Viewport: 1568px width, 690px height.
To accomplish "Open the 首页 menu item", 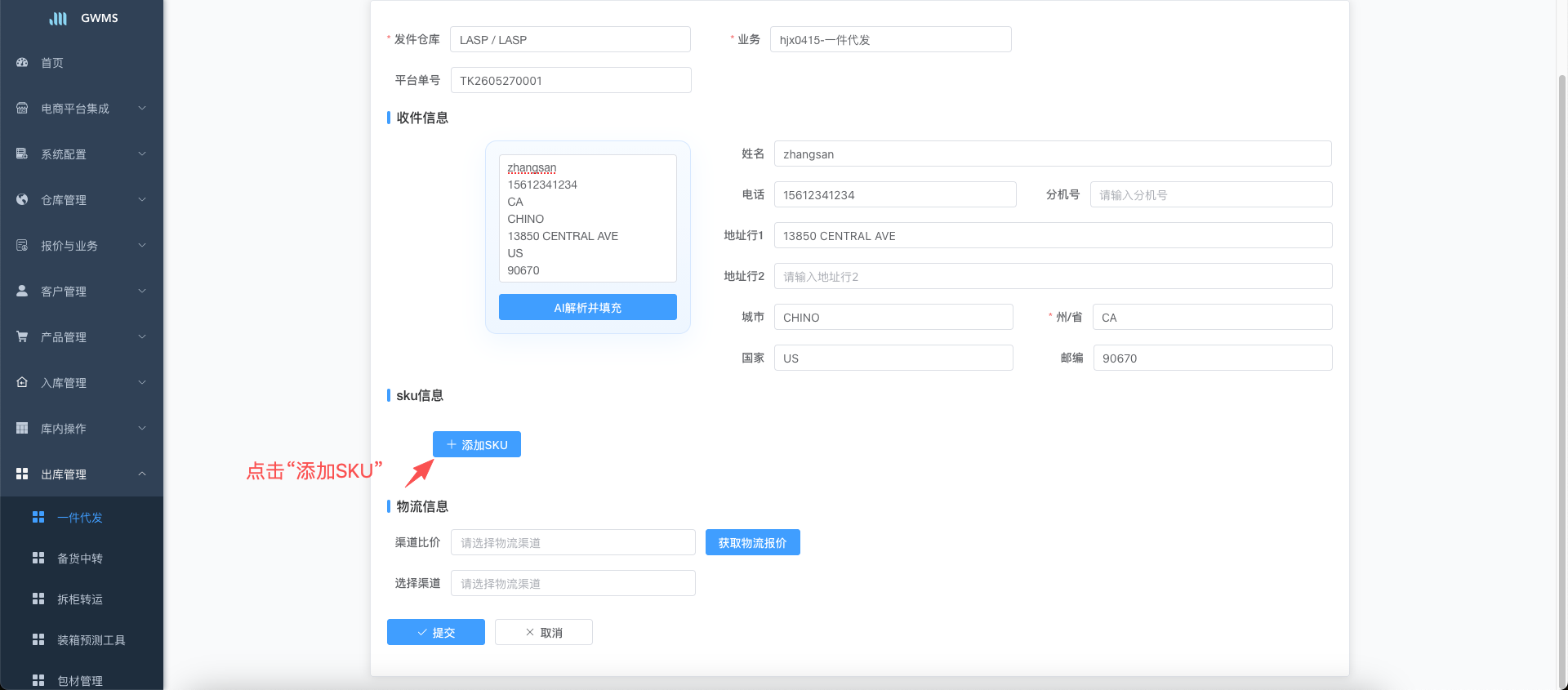I will coord(82,63).
